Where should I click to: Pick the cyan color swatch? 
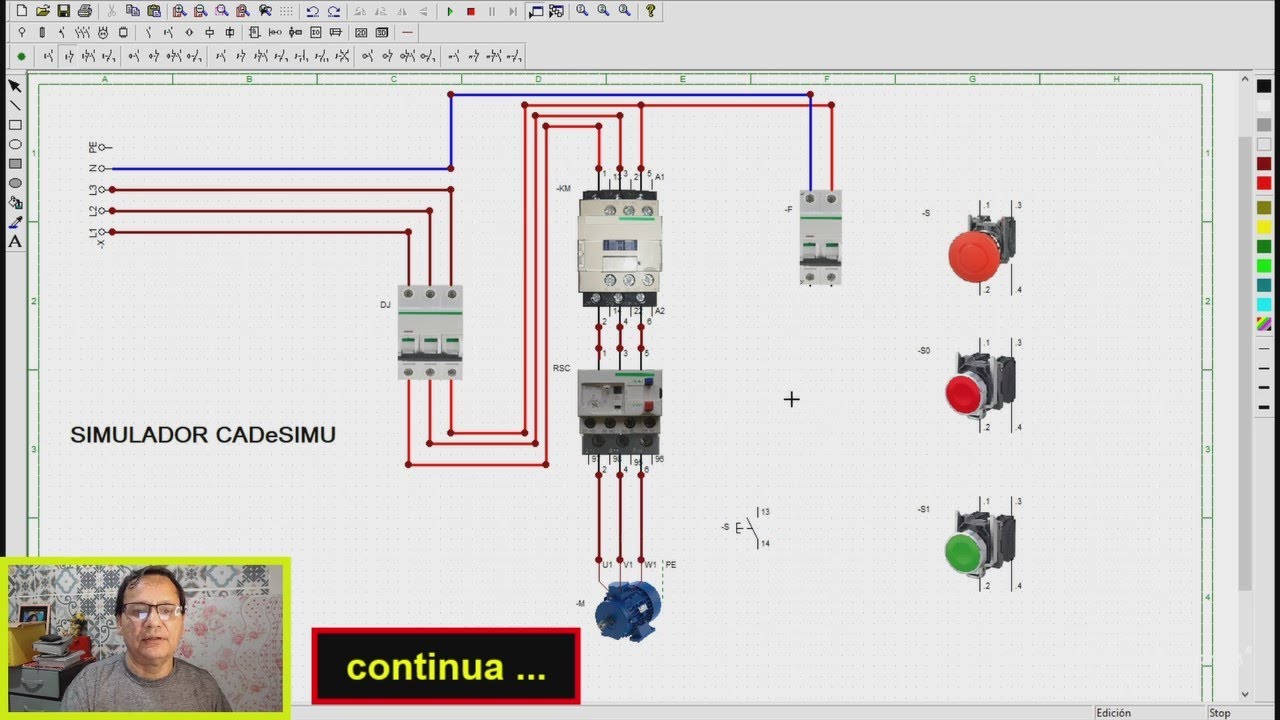coord(1264,304)
